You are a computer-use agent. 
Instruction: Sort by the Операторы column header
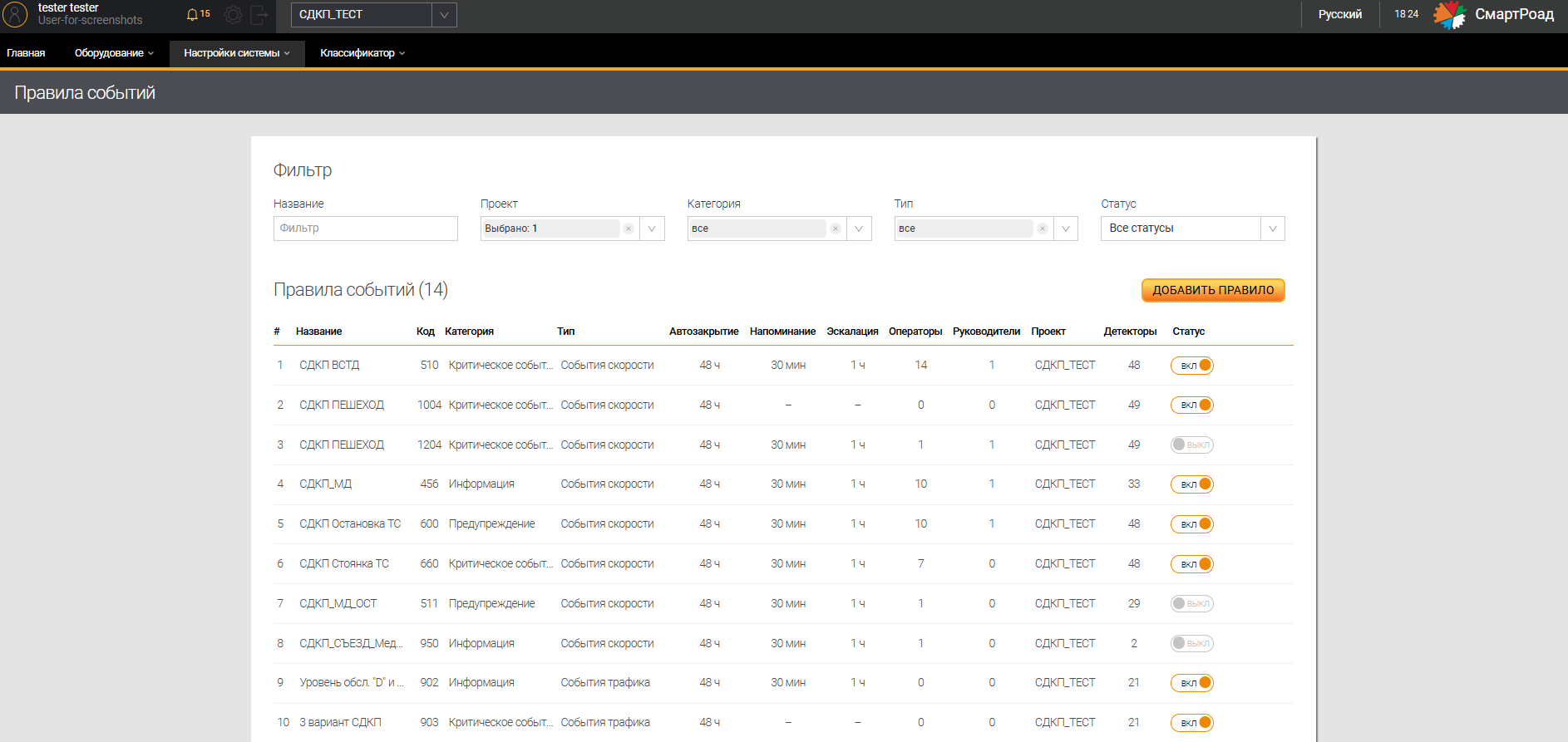[x=915, y=332]
